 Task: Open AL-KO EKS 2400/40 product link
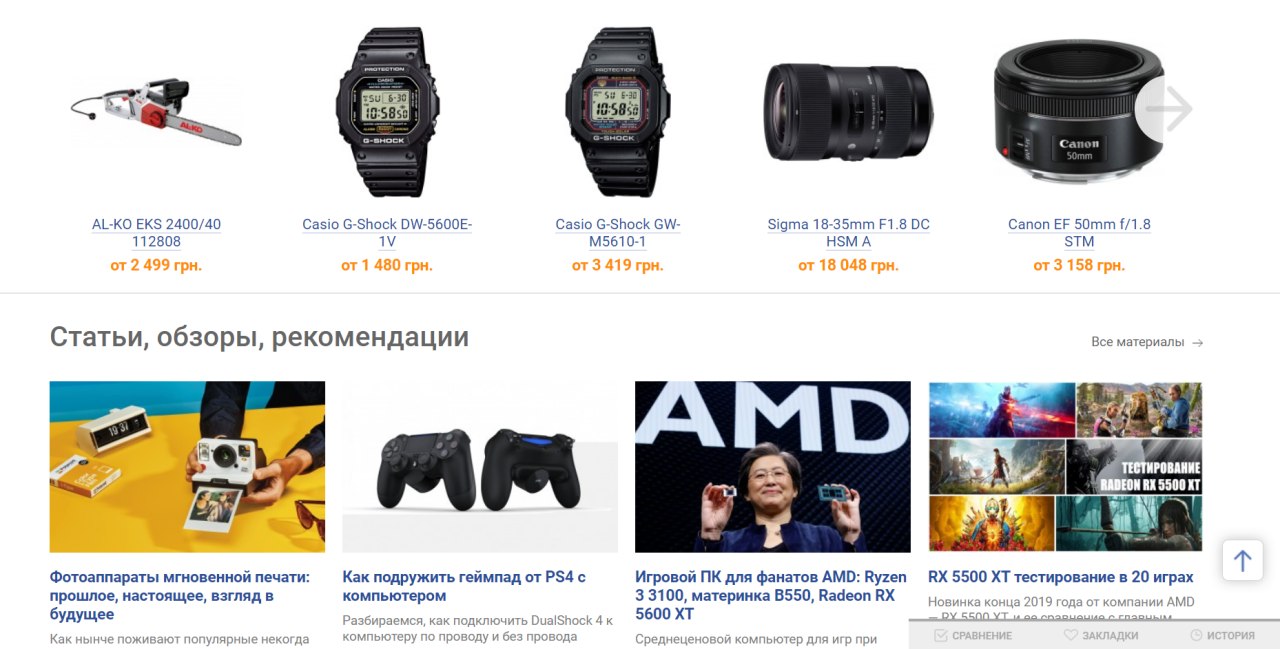(156, 233)
